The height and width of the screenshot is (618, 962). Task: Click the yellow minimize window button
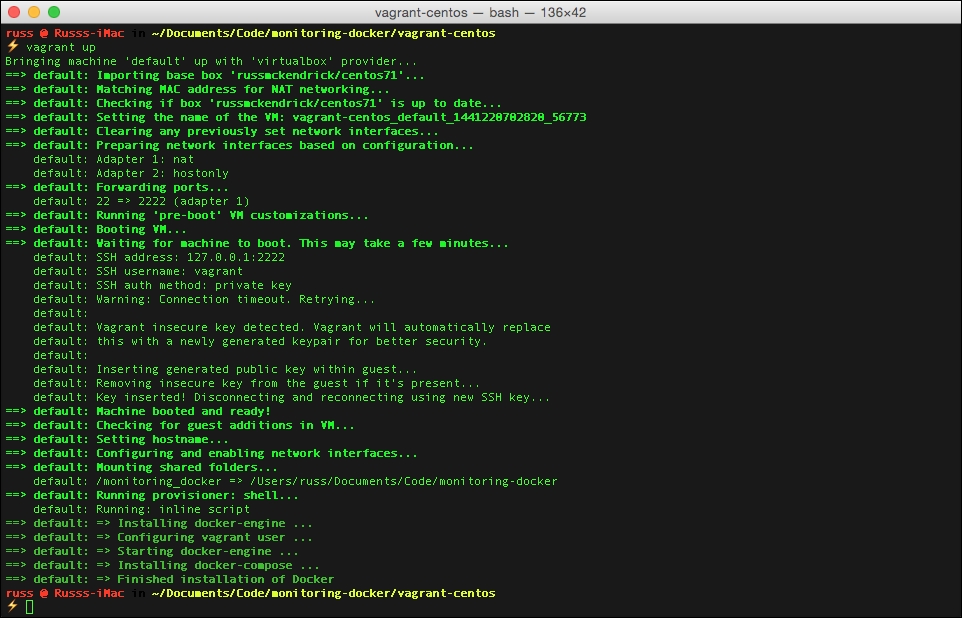34,12
